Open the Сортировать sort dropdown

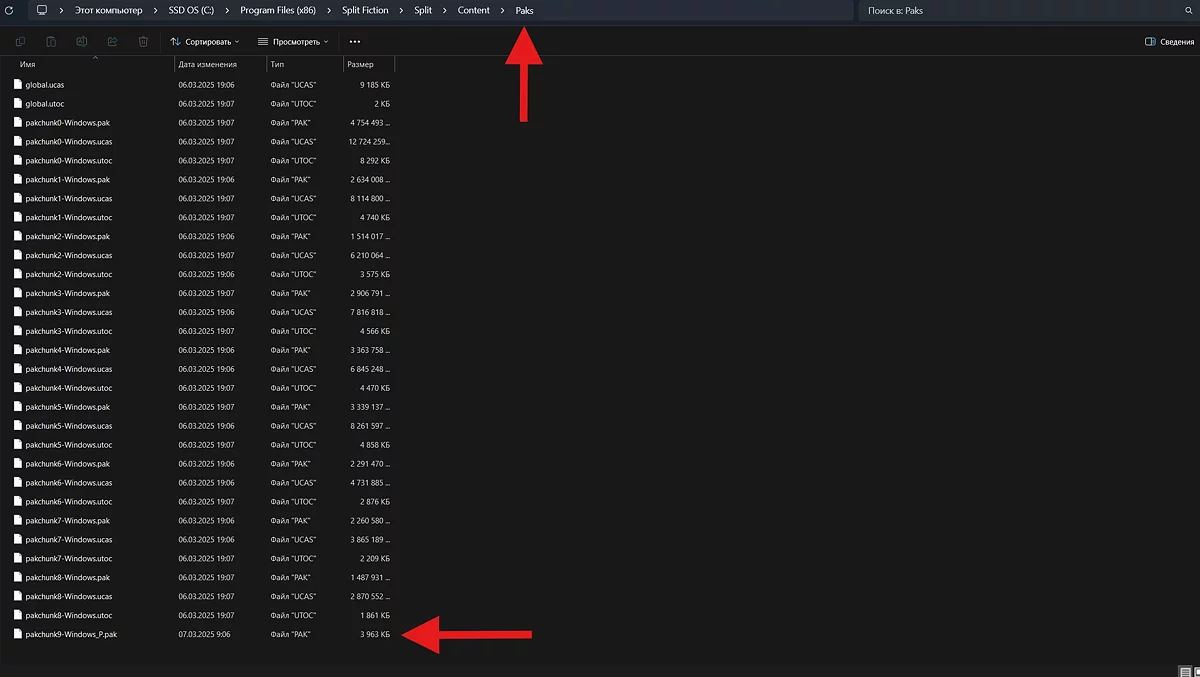tap(205, 42)
